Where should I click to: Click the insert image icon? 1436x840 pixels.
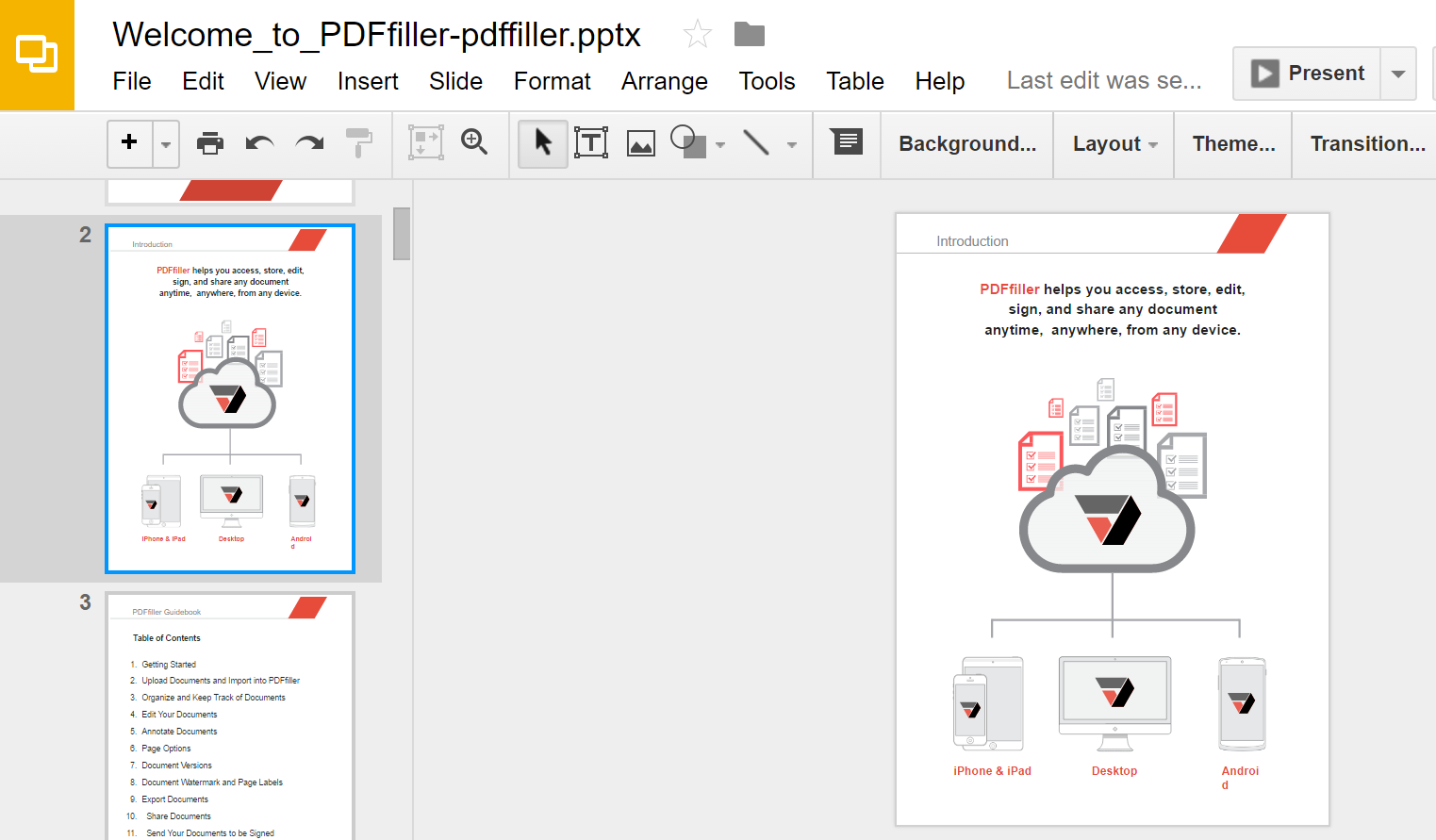pos(641,143)
